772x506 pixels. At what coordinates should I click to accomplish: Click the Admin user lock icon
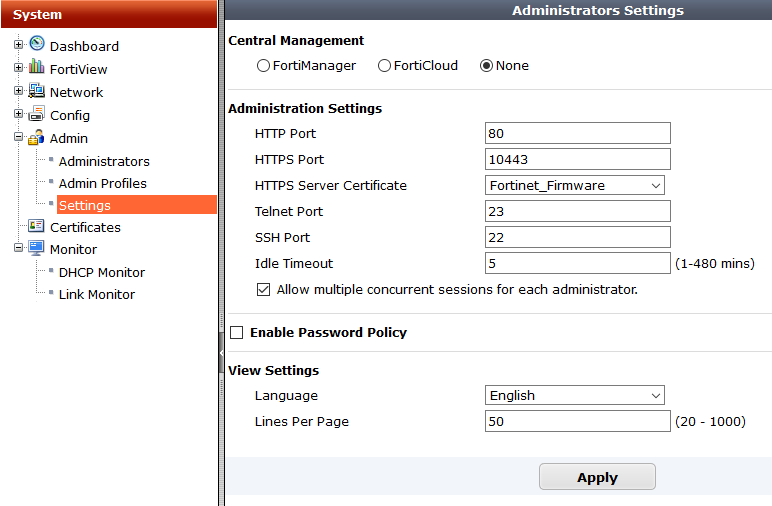[37, 138]
